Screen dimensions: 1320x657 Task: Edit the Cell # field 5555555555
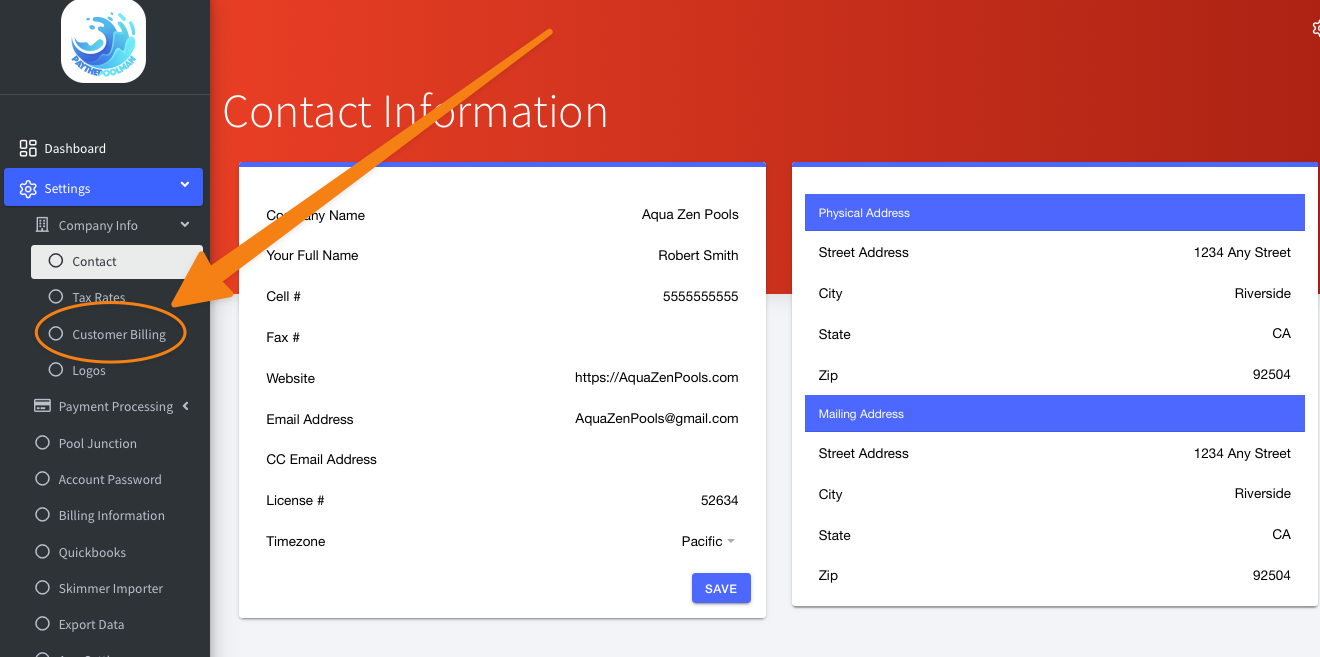[x=700, y=296]
